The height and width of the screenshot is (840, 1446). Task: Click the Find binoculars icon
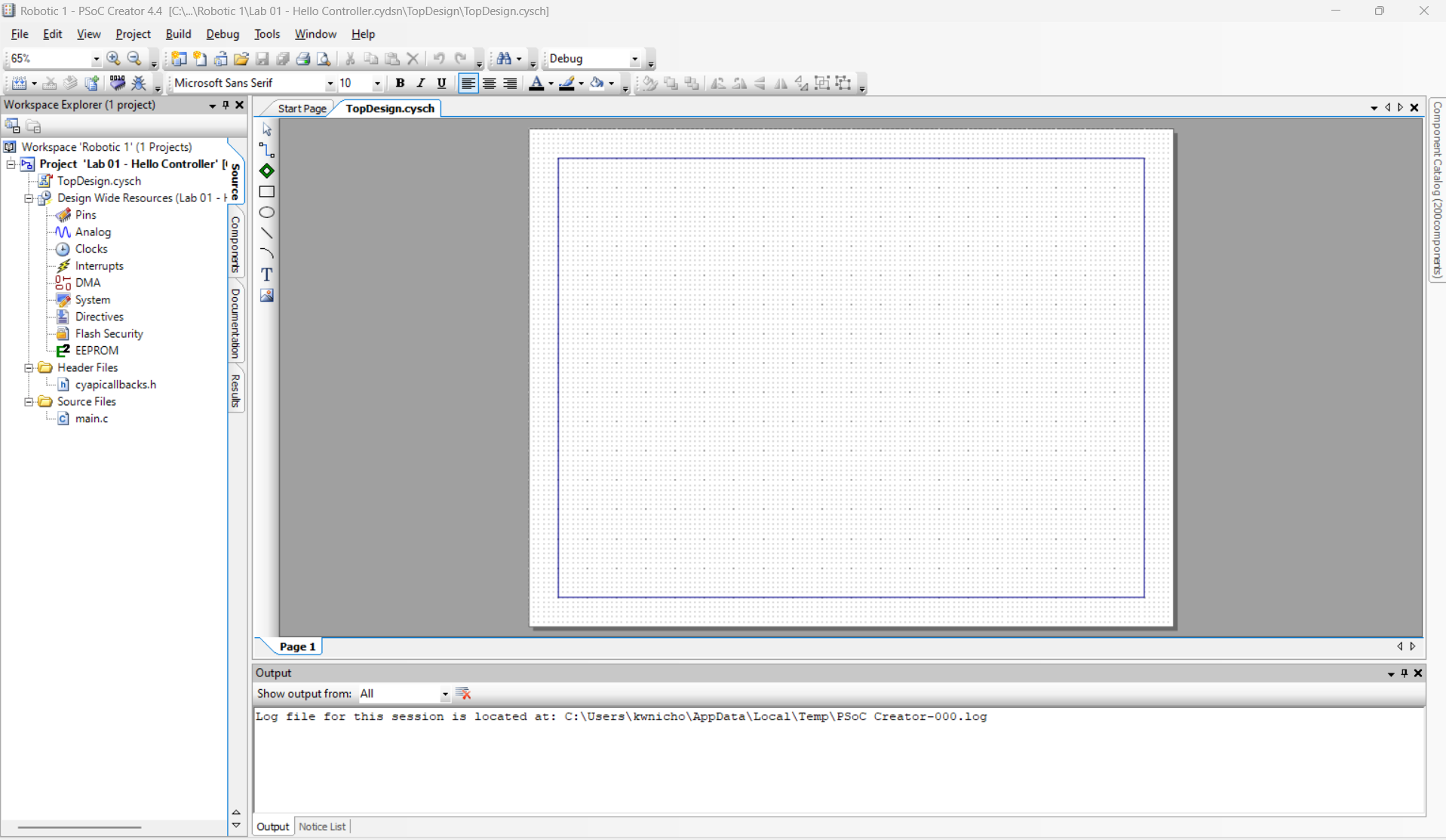point(504,59)
